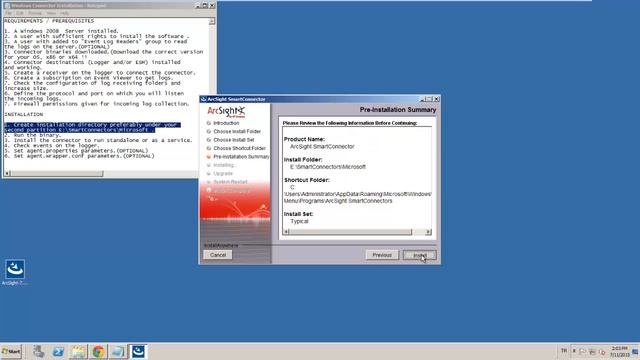Open the View menu in Notepad

point(51,13)
